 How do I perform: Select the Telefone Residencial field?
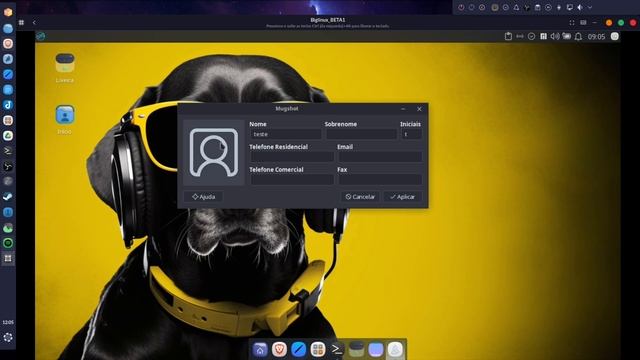(292, 157)
